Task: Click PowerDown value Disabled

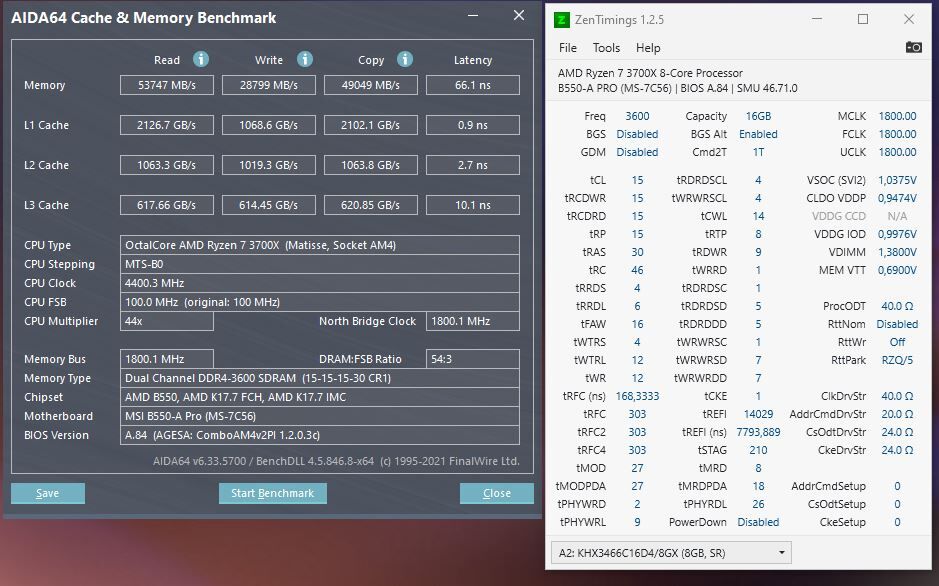Action: click(758, 522)
